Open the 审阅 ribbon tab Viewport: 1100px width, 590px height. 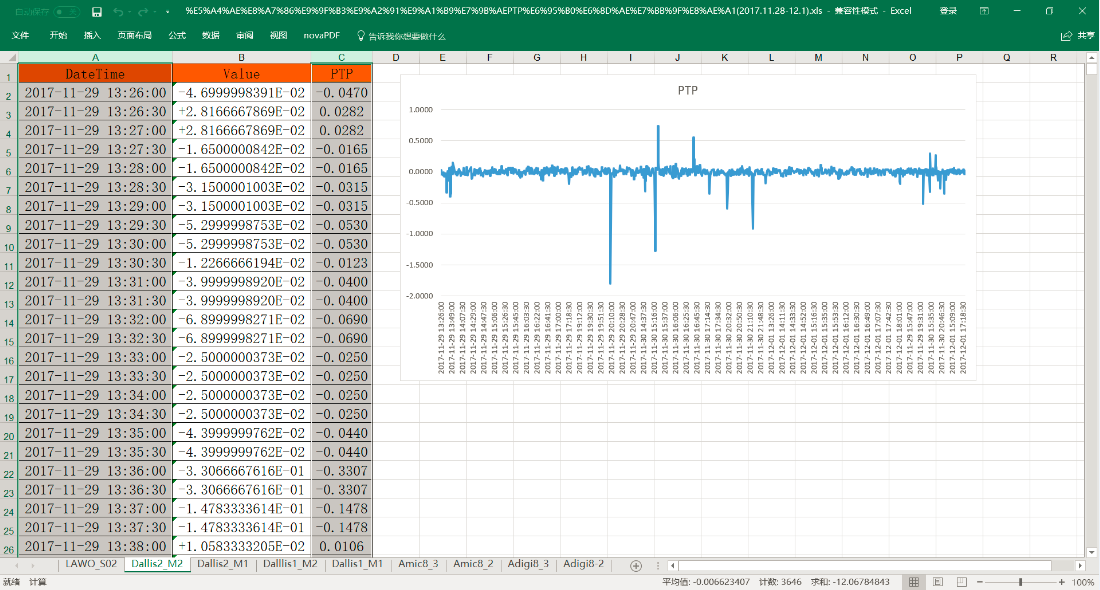coord(245,35)
